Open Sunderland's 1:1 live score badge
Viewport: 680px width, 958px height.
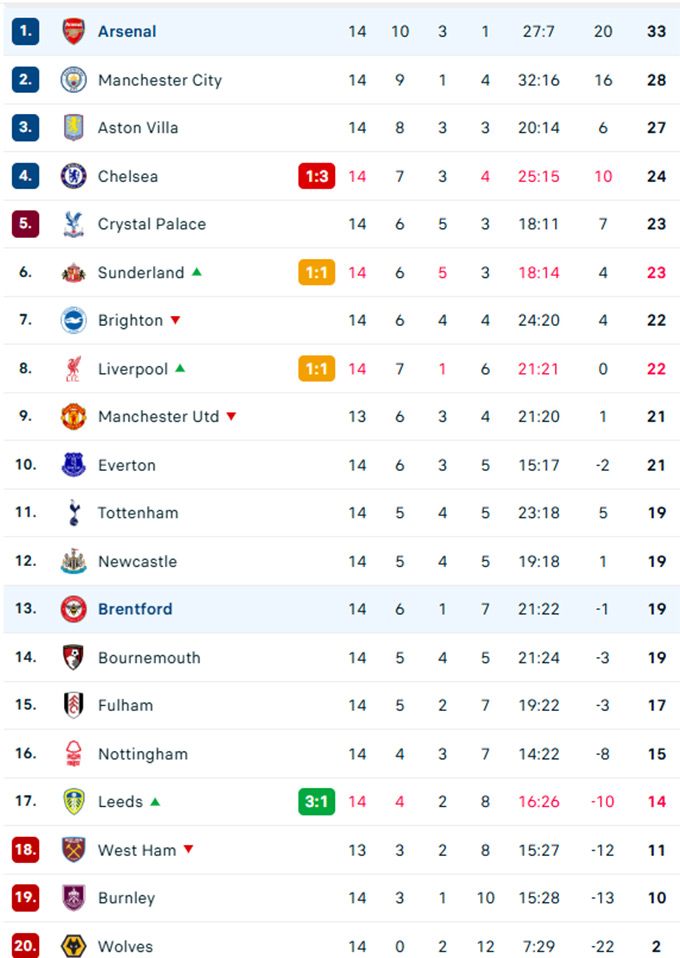[x=316, y=272]
